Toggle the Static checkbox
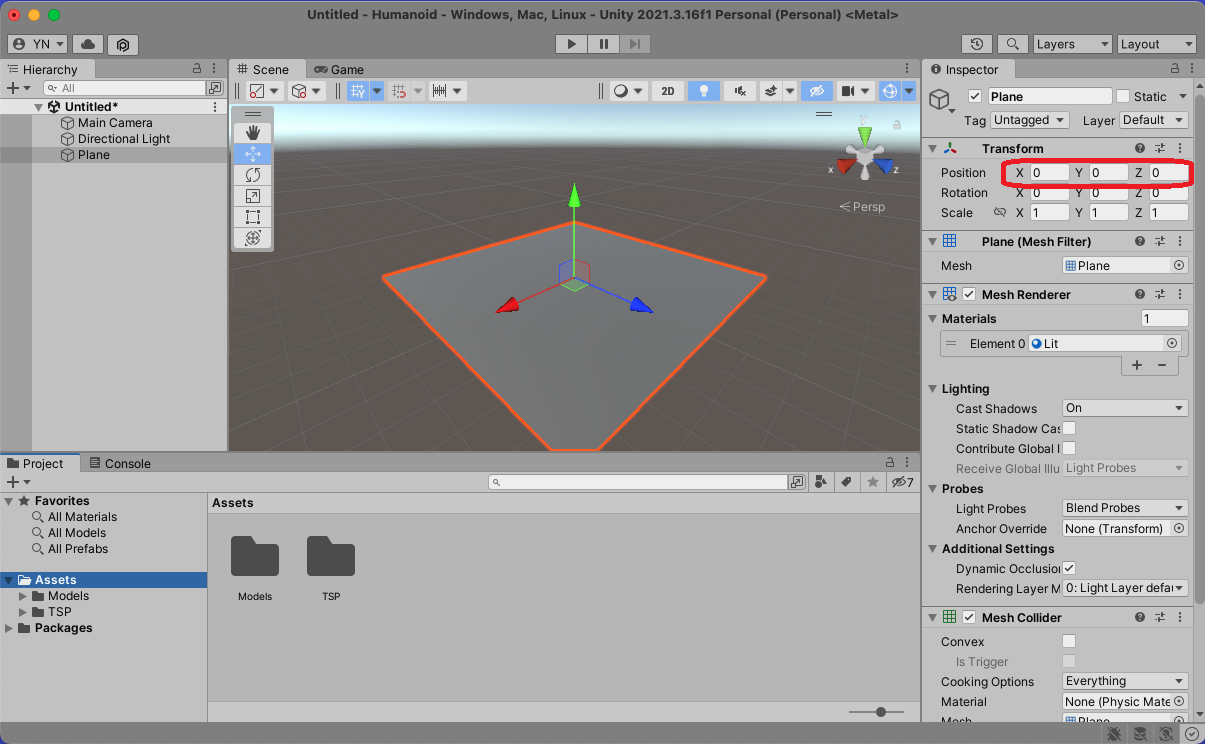Image resolution: width=1205 pixels, height=744 pixels. (1123, 97)
